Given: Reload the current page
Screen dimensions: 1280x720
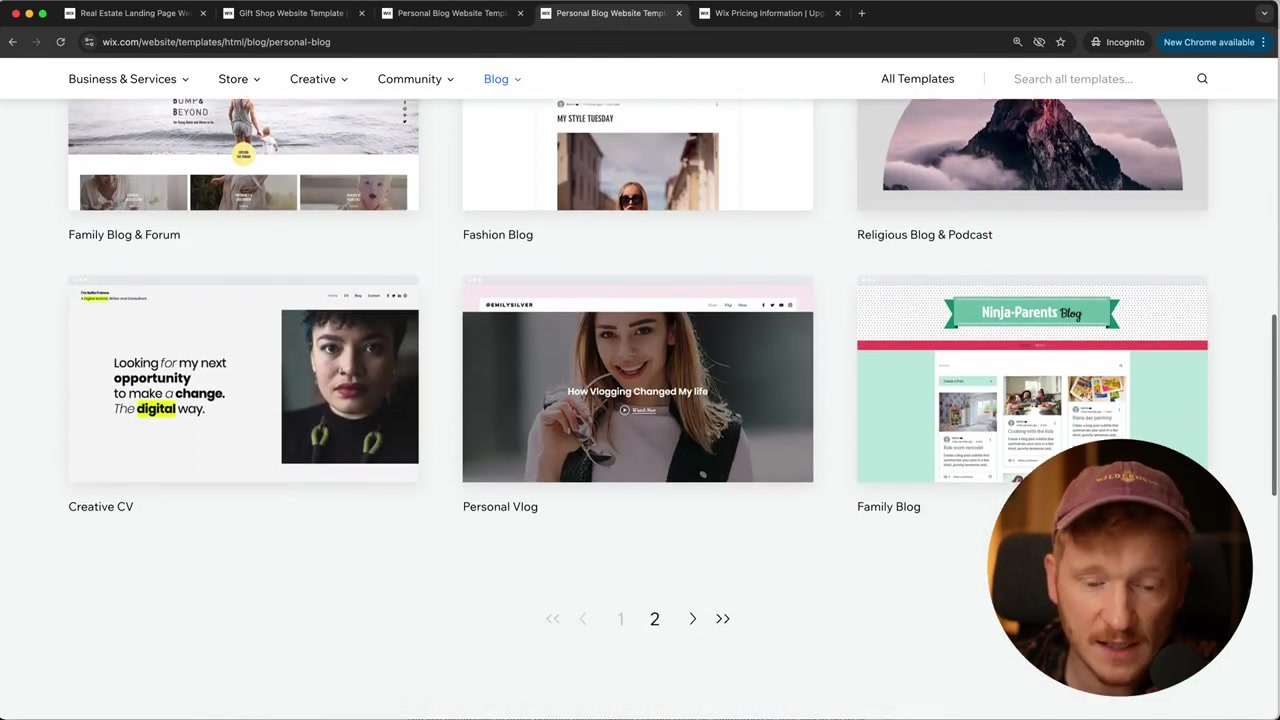Looking at the screenshot, I should pyautogui.click(x=60, y=42).
